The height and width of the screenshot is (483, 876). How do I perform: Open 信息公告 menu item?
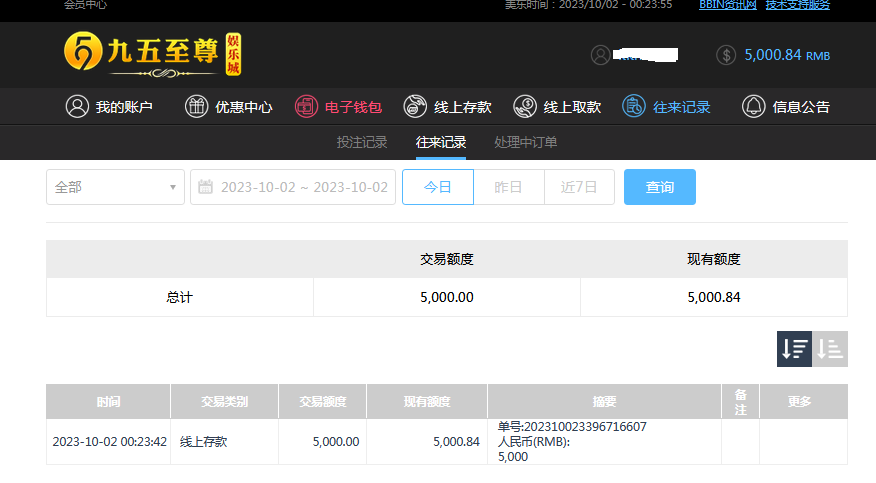tap(801, 107)
